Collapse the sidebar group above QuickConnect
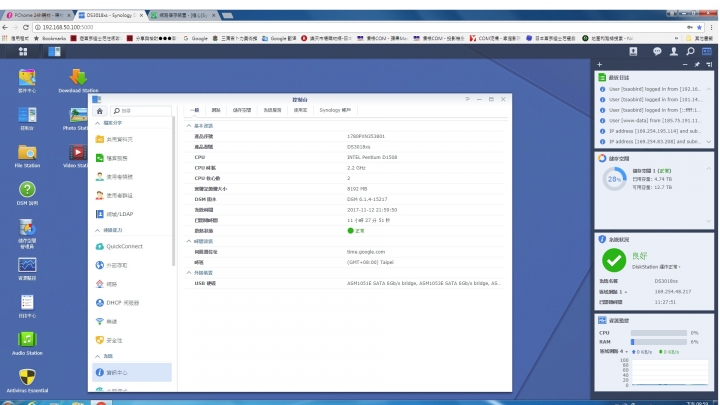Image resolution: width=720 pixels, height=405 pixels. [x=97, y=230]
